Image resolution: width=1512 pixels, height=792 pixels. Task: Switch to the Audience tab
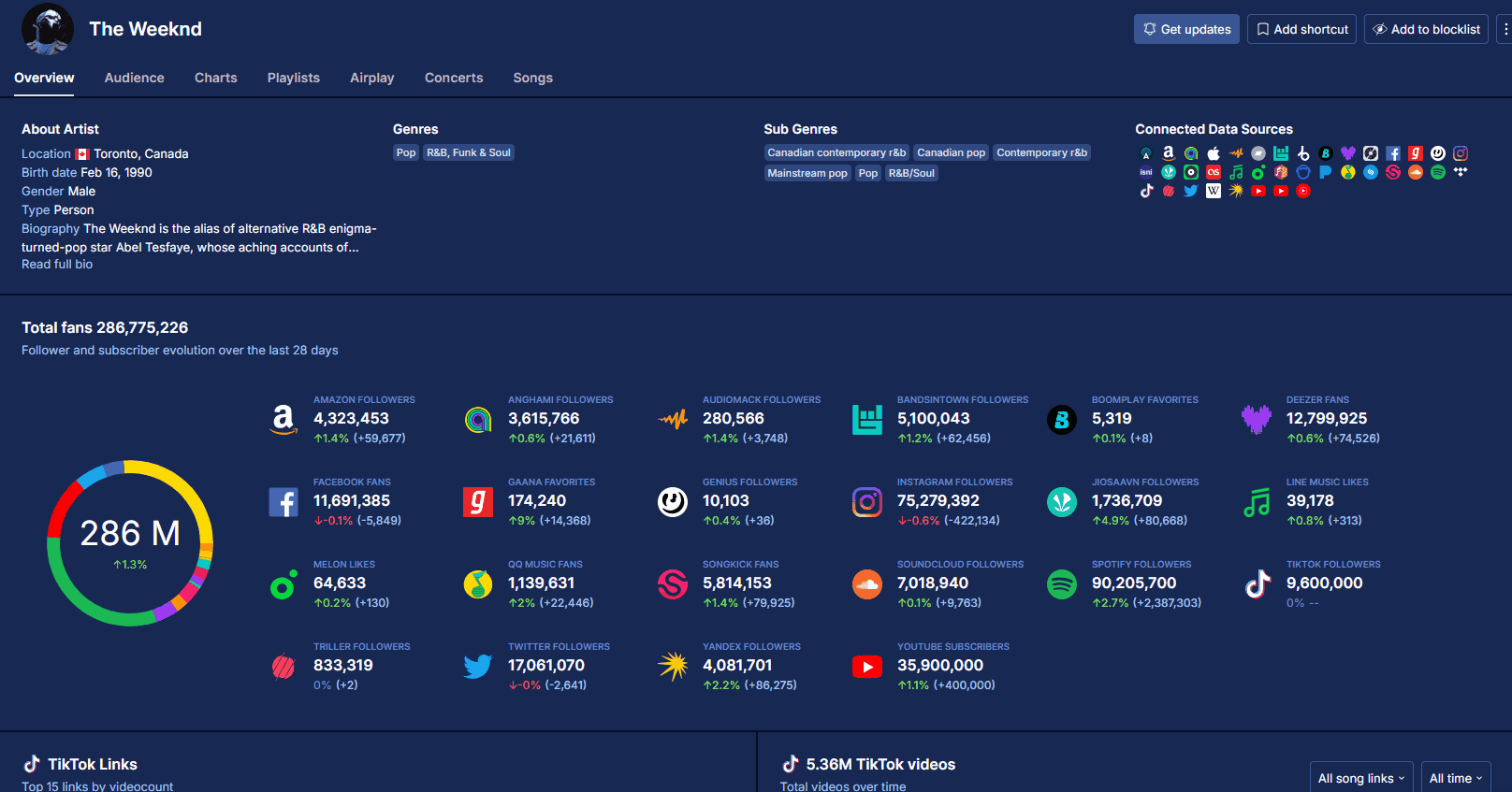(x=134, y=78)
